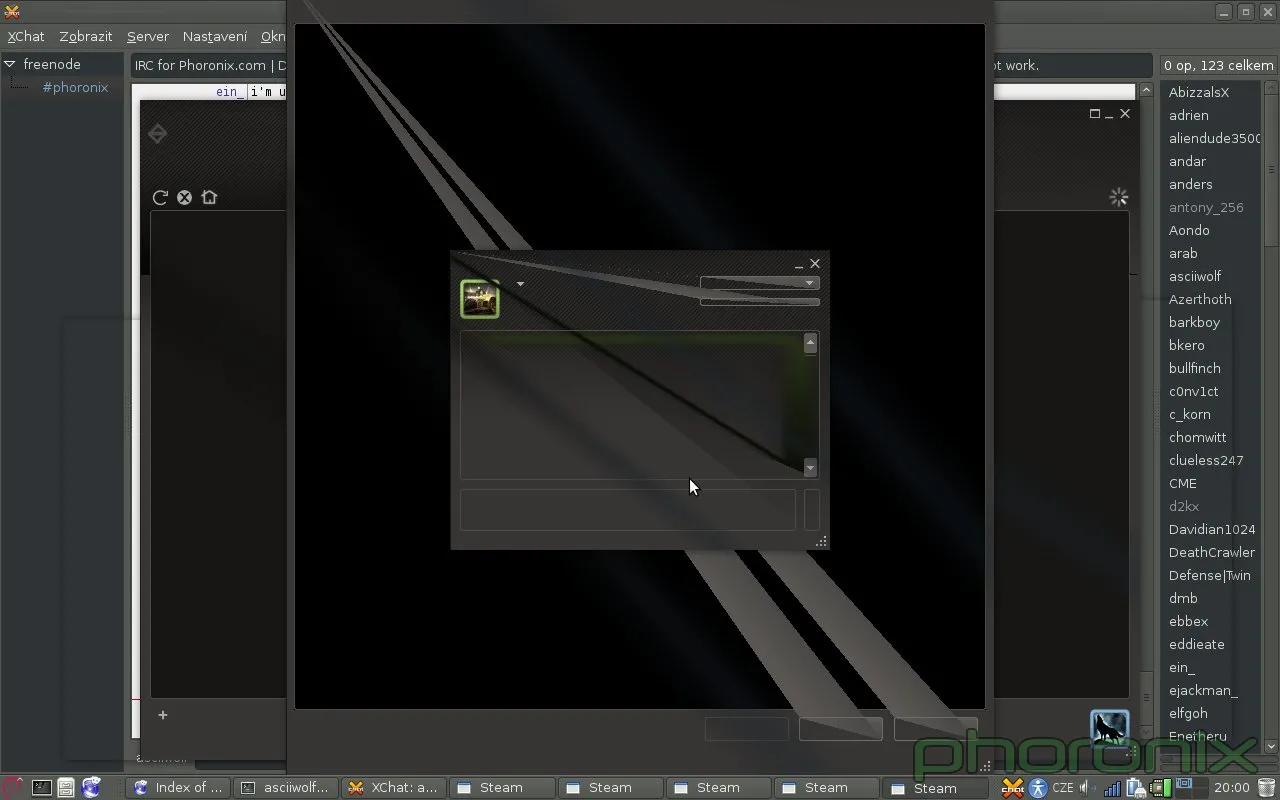This screenshot has width=1280, height=800.
Task: Select user clueless247 in the nick list
Action: [1206, 460]
